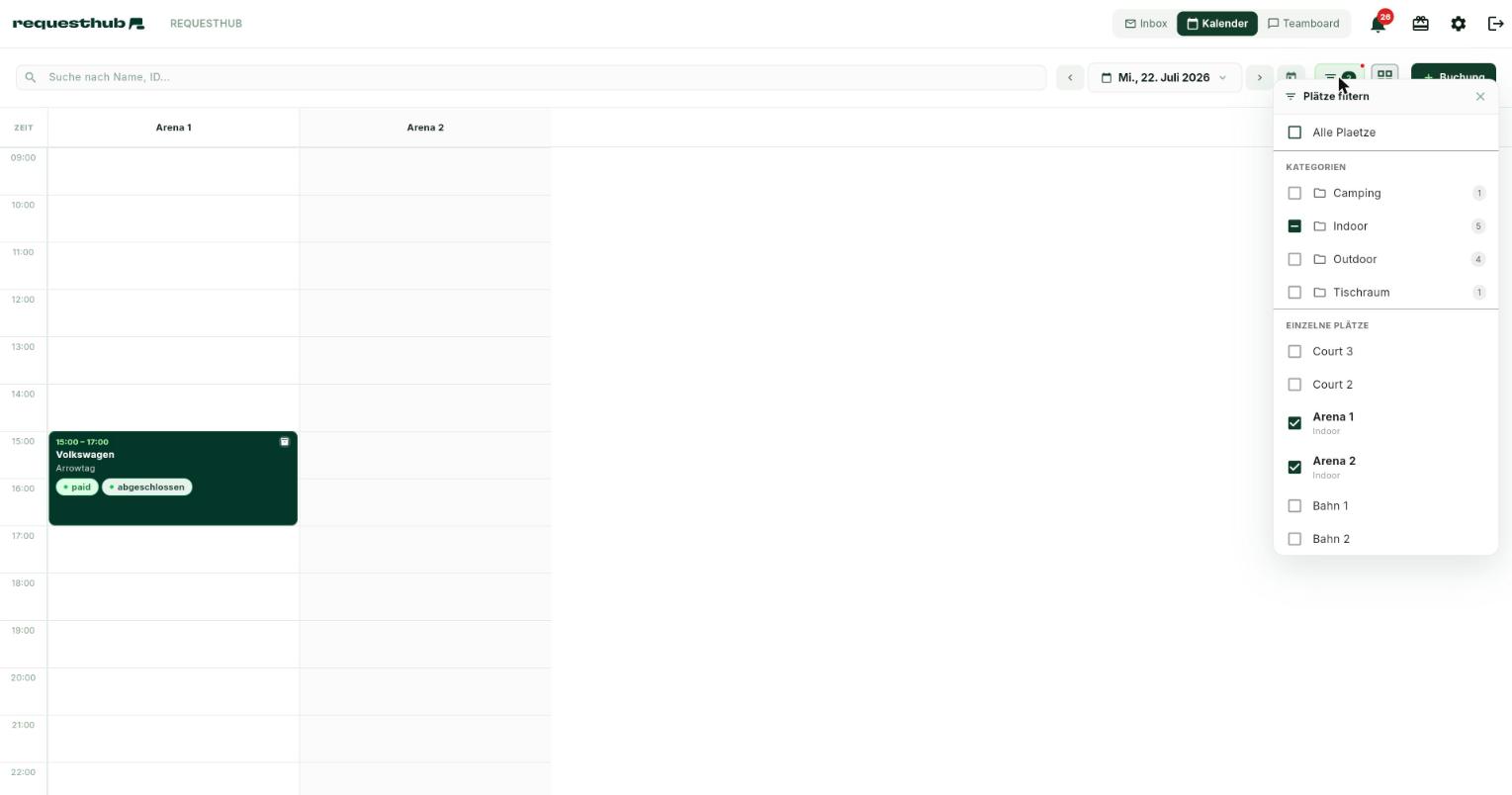The width and height of the screenshot is (1512, 795).
Task: Enable the Court 3 checkbox
Action: tap(1294, 352)
